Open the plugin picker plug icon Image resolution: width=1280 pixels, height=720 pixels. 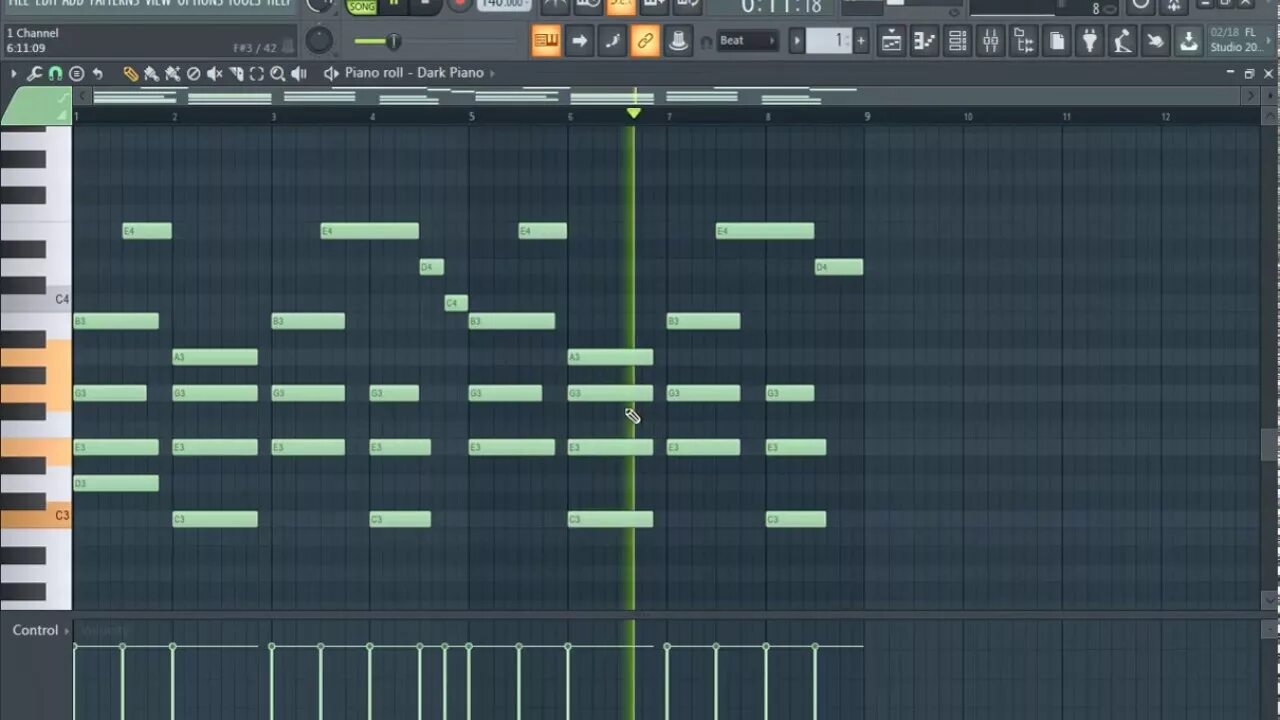tap(1089, 41)
